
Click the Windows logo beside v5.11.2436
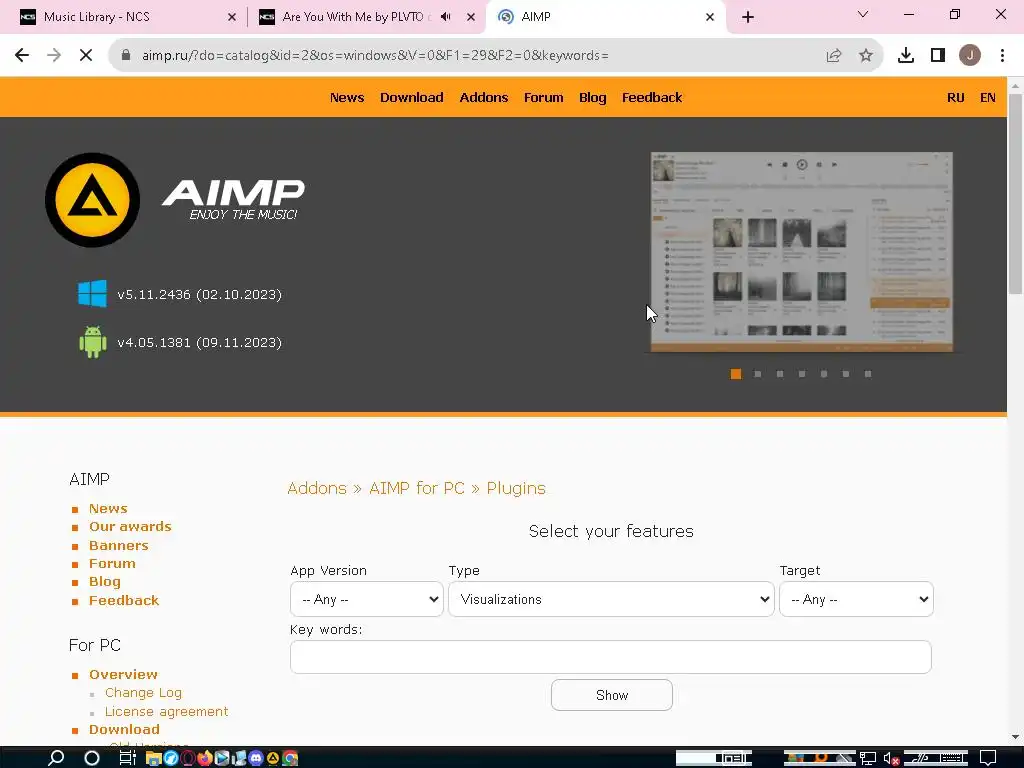click(92, 294)
